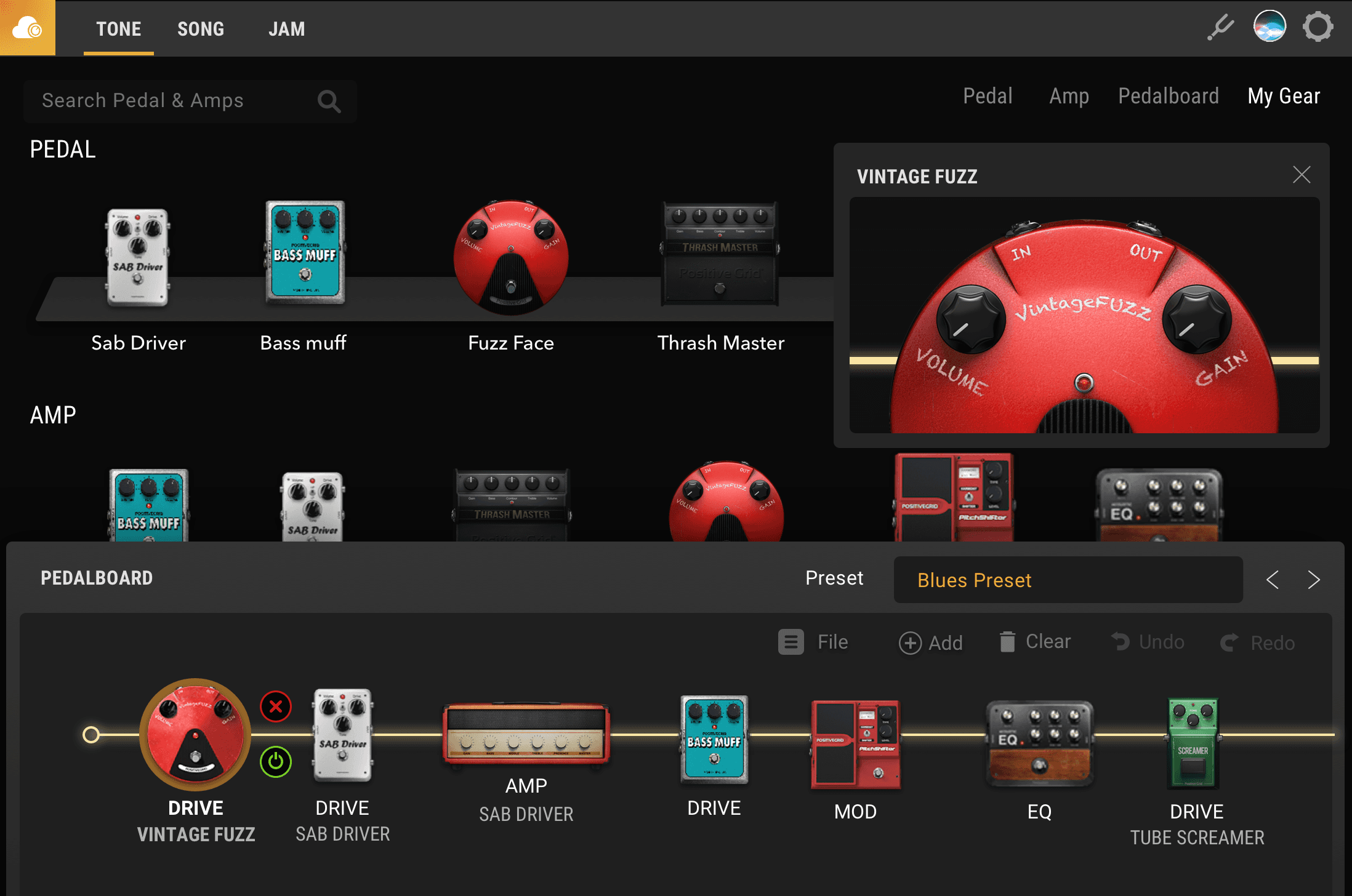Open the File menu icon
The image size is (1352, 896).
coord(791,642)
